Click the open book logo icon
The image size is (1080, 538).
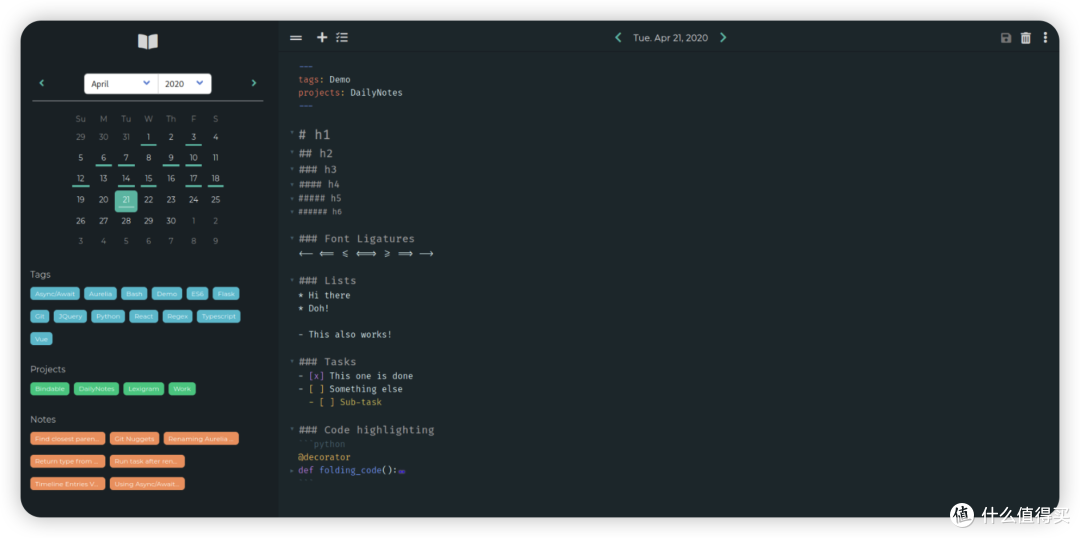(x=147, y=41)
